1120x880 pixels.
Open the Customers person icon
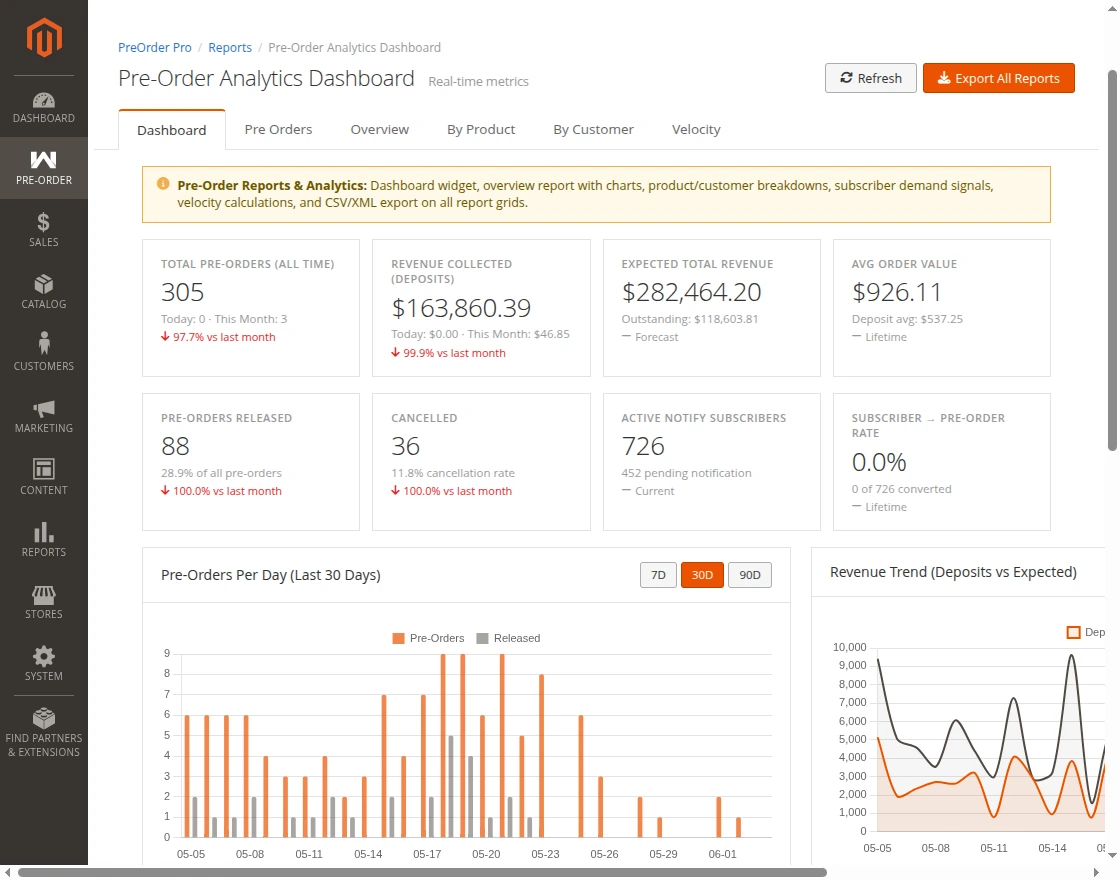(x=44, y=344)
